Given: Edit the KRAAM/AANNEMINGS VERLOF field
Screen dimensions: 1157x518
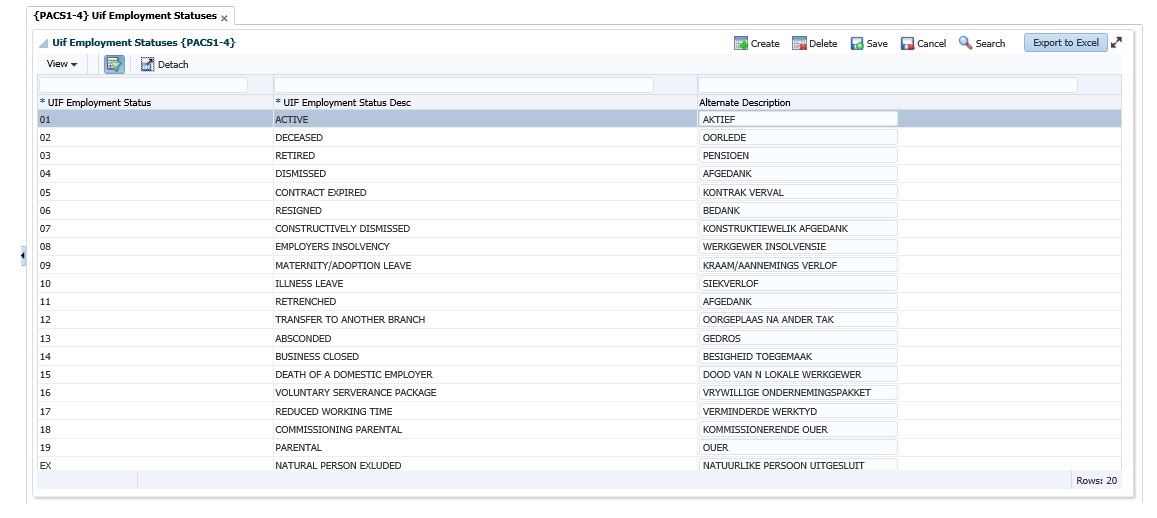Looking at the screenshot, I should (798, 265).
